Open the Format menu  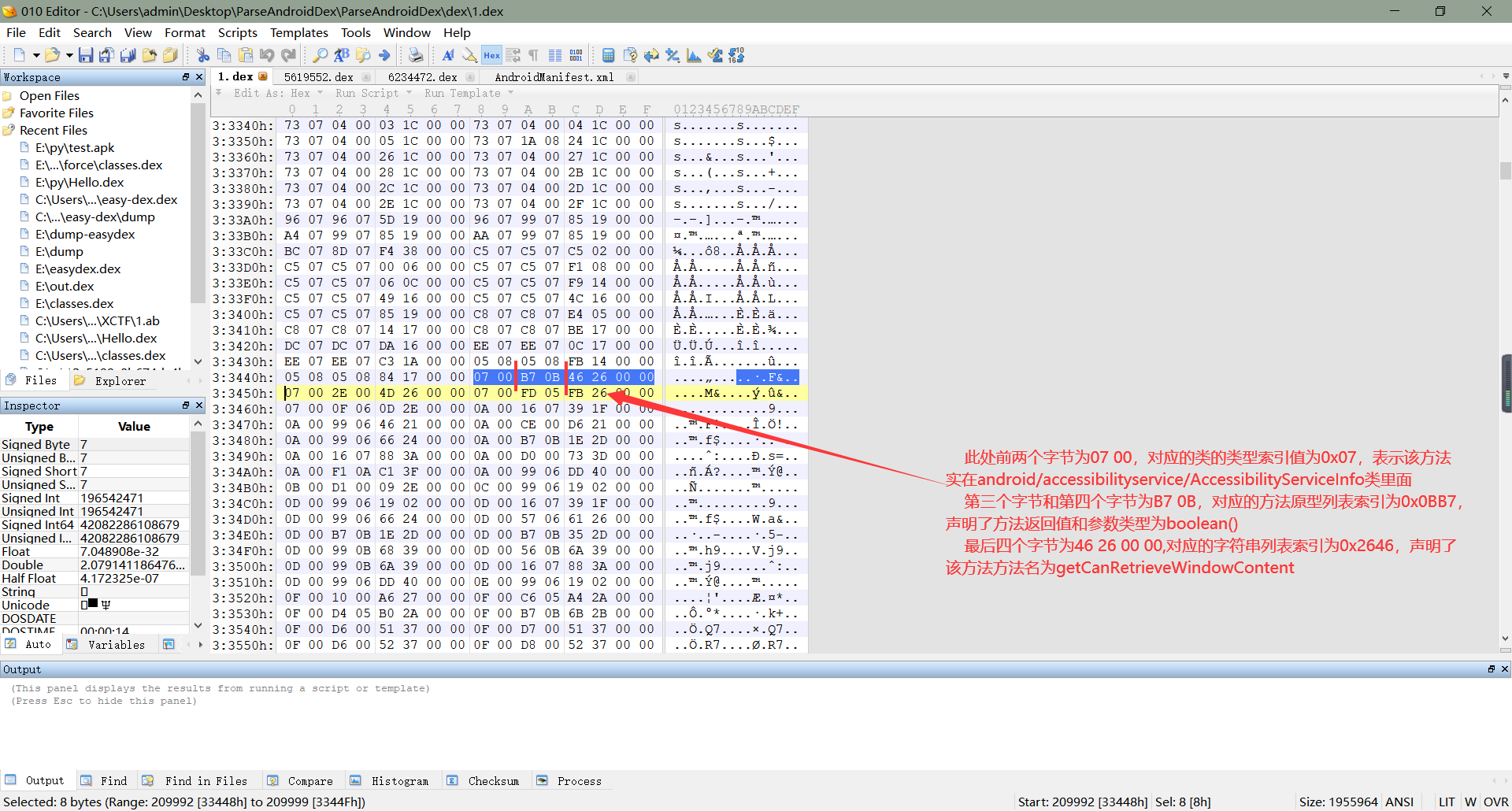tap(185, 33)
